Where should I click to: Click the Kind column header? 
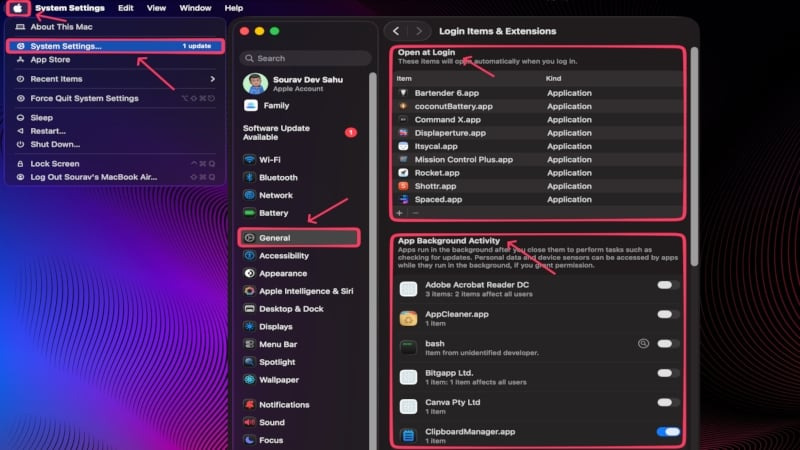pyautogui.click(x=554, y=79)
